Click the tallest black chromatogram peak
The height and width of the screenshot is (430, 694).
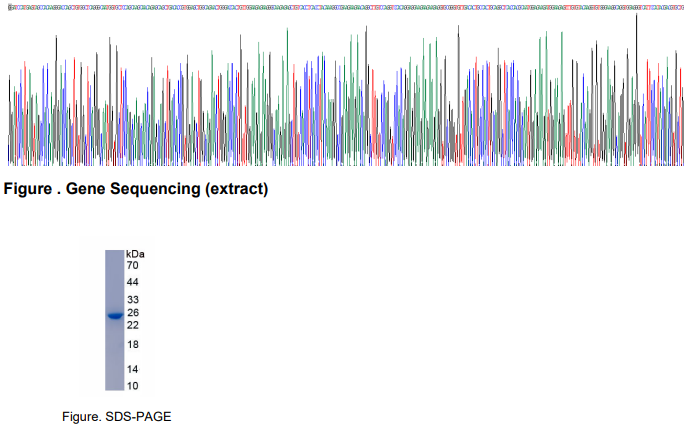coord(636,15)
